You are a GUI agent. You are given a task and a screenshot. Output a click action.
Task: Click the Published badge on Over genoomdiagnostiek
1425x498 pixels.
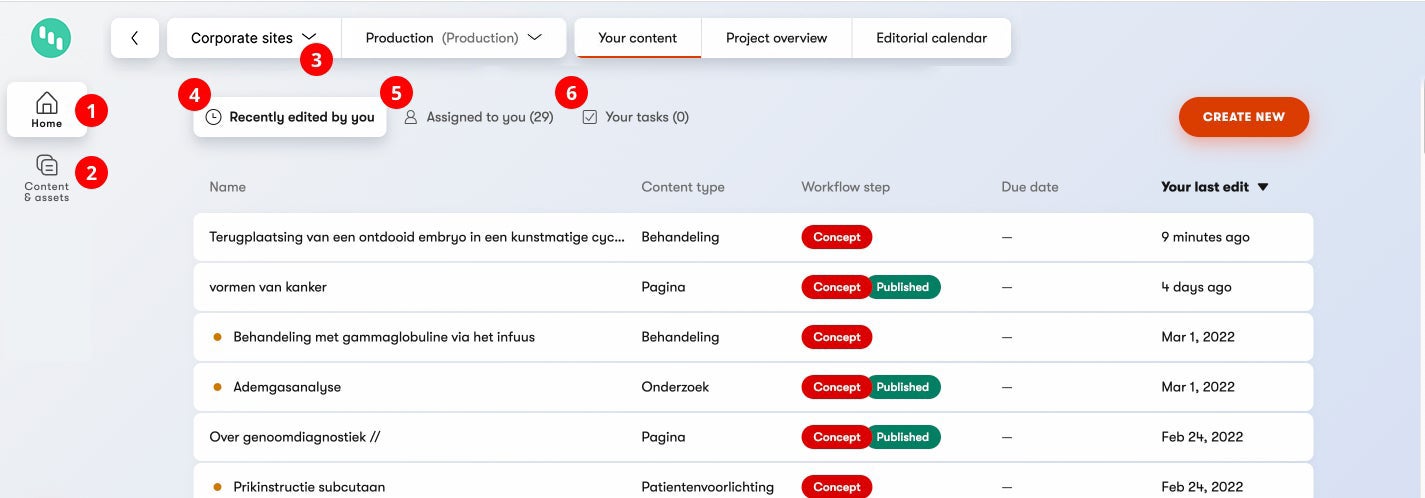pyautogui.click(x=902, y=437)
